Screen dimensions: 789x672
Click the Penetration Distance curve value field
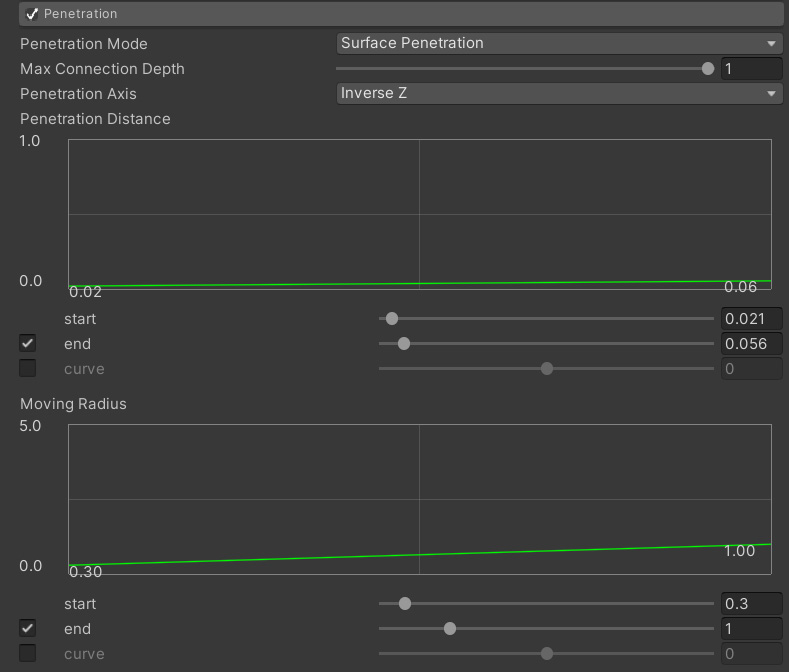[x=751, y=368]
